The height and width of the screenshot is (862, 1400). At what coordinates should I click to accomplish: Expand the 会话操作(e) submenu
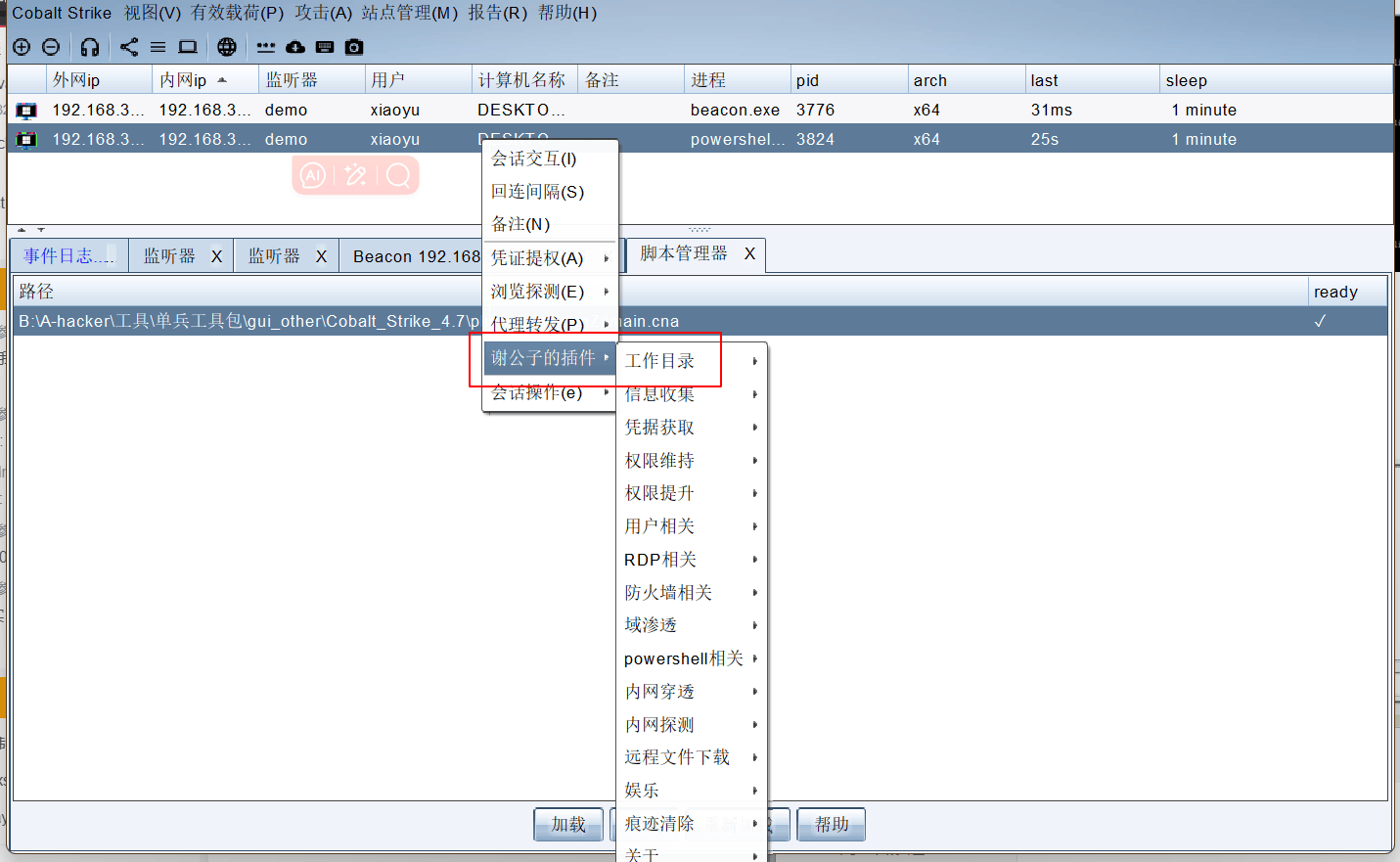click(x=550, y=392)
